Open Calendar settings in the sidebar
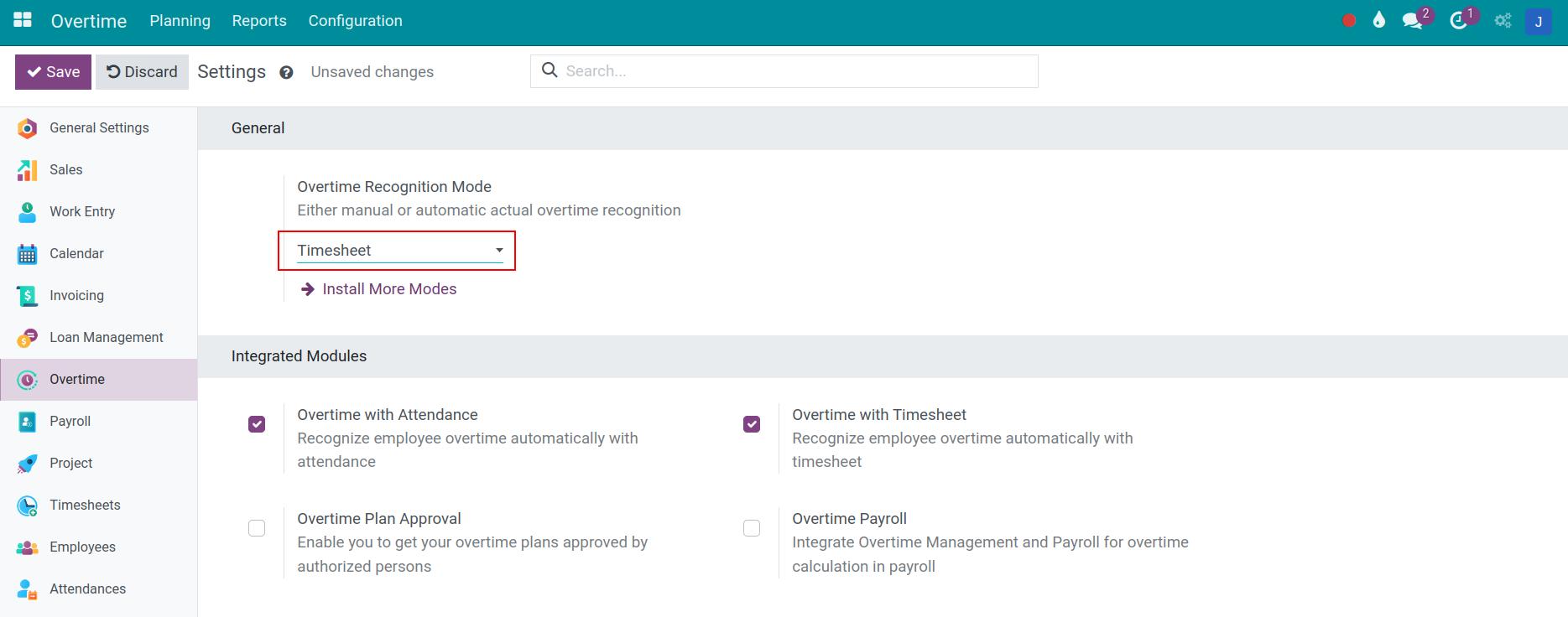Screen dimensions: 1568x617 [x=99, y=254]
